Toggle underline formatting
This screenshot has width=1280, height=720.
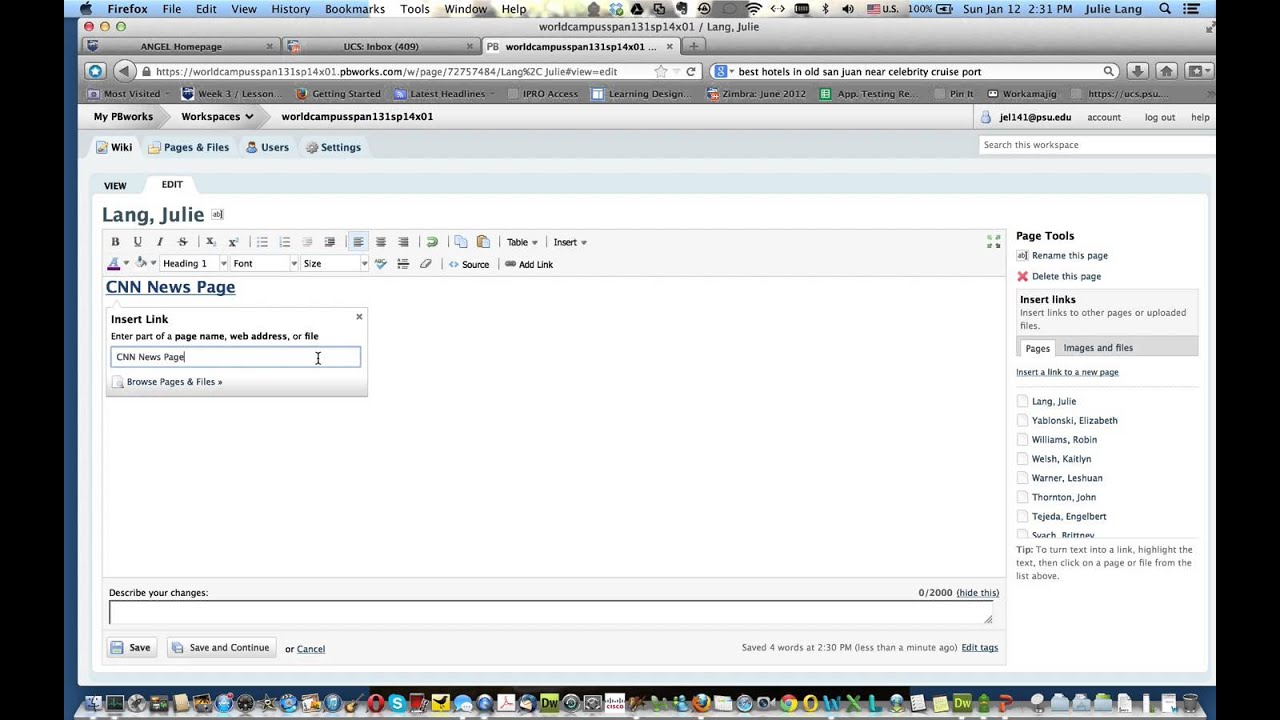pyautogui.click(x=138, y=242)
